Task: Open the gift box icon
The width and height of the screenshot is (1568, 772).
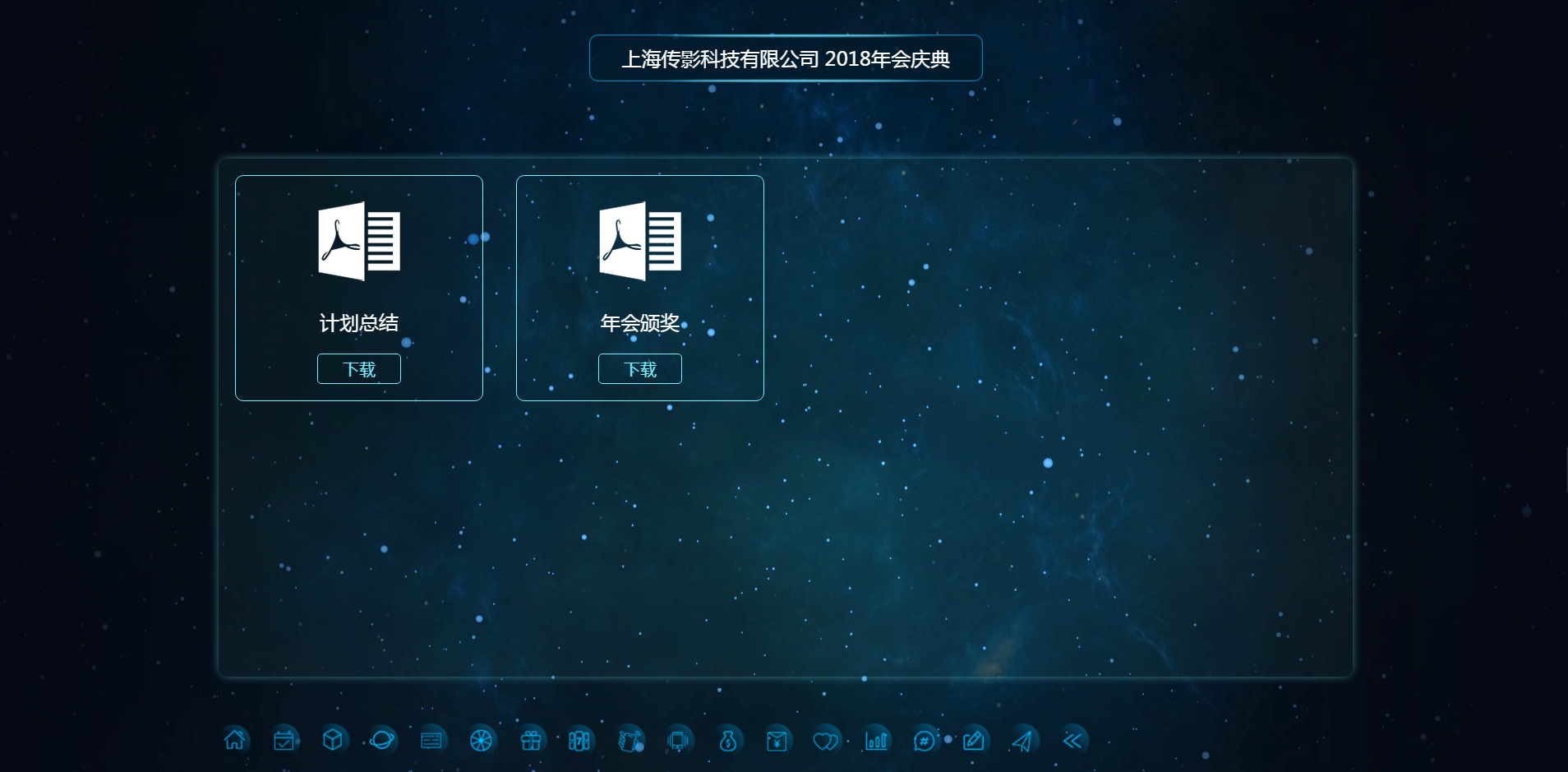Action: click(x=530, y=741)
